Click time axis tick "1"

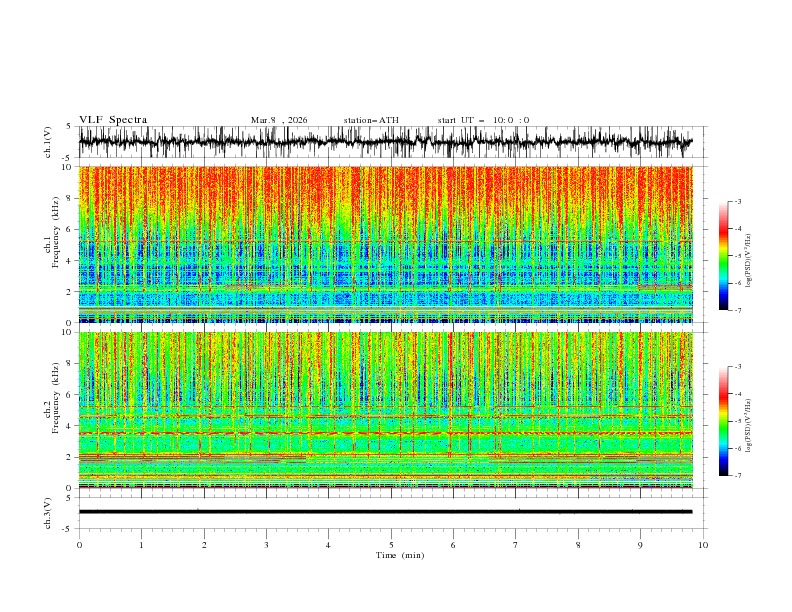pos(141,545)
